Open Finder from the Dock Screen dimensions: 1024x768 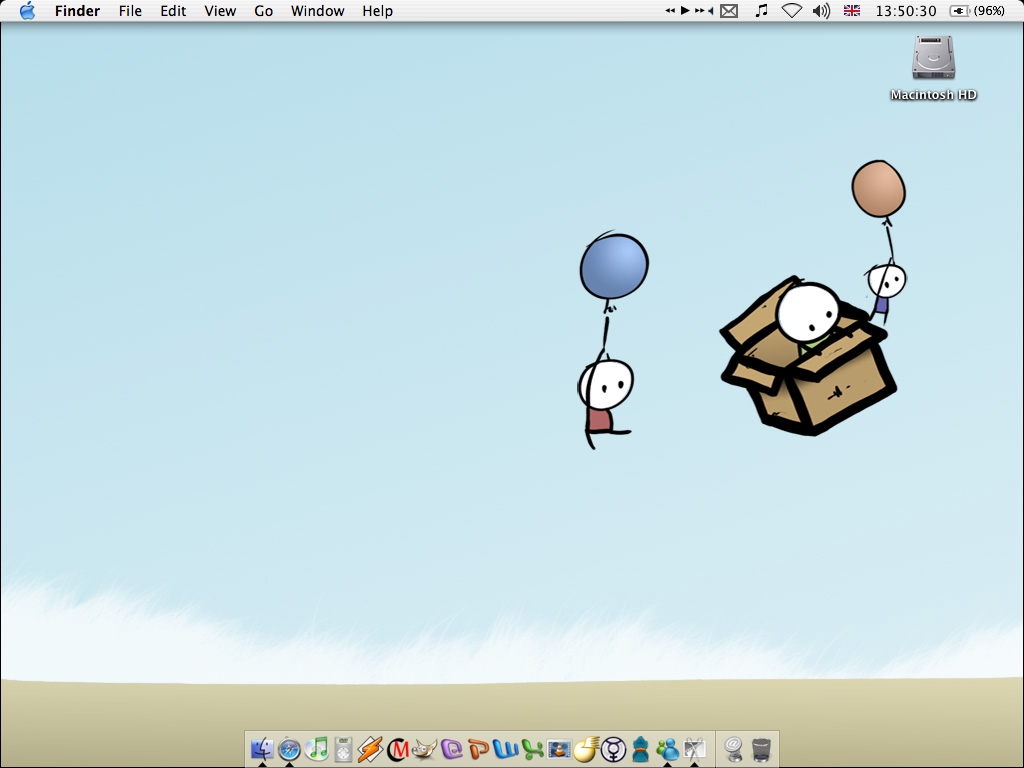coord(263,748)
